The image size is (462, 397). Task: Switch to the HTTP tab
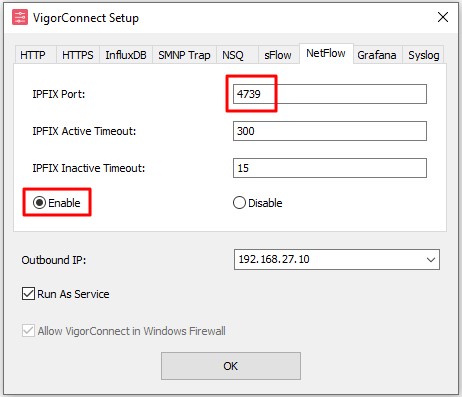click(x=35, y=55)
